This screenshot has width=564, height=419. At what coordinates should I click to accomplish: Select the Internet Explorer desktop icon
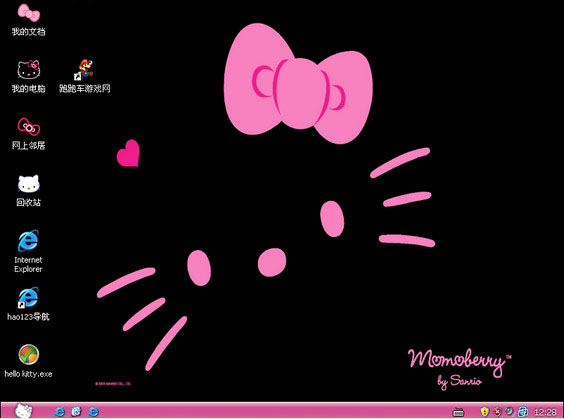28,241
